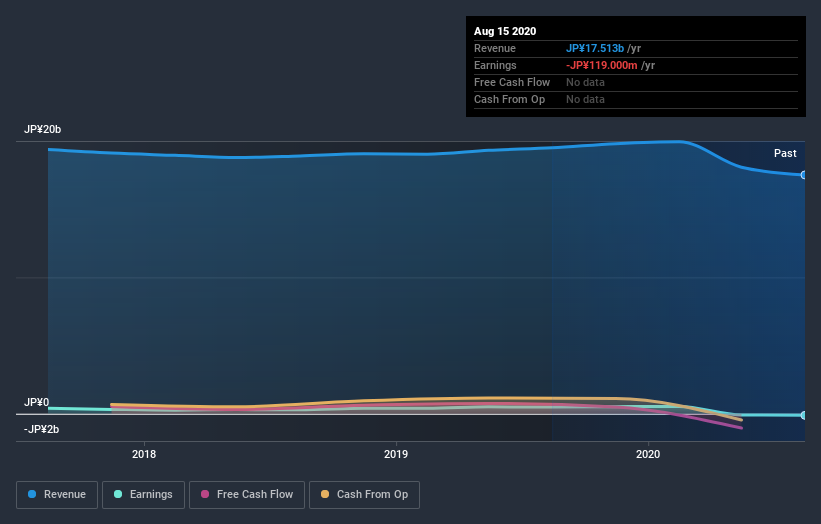Click the Revenue end-point marker on the chart
The image size is (821, 524).
(x=804, y=175)
